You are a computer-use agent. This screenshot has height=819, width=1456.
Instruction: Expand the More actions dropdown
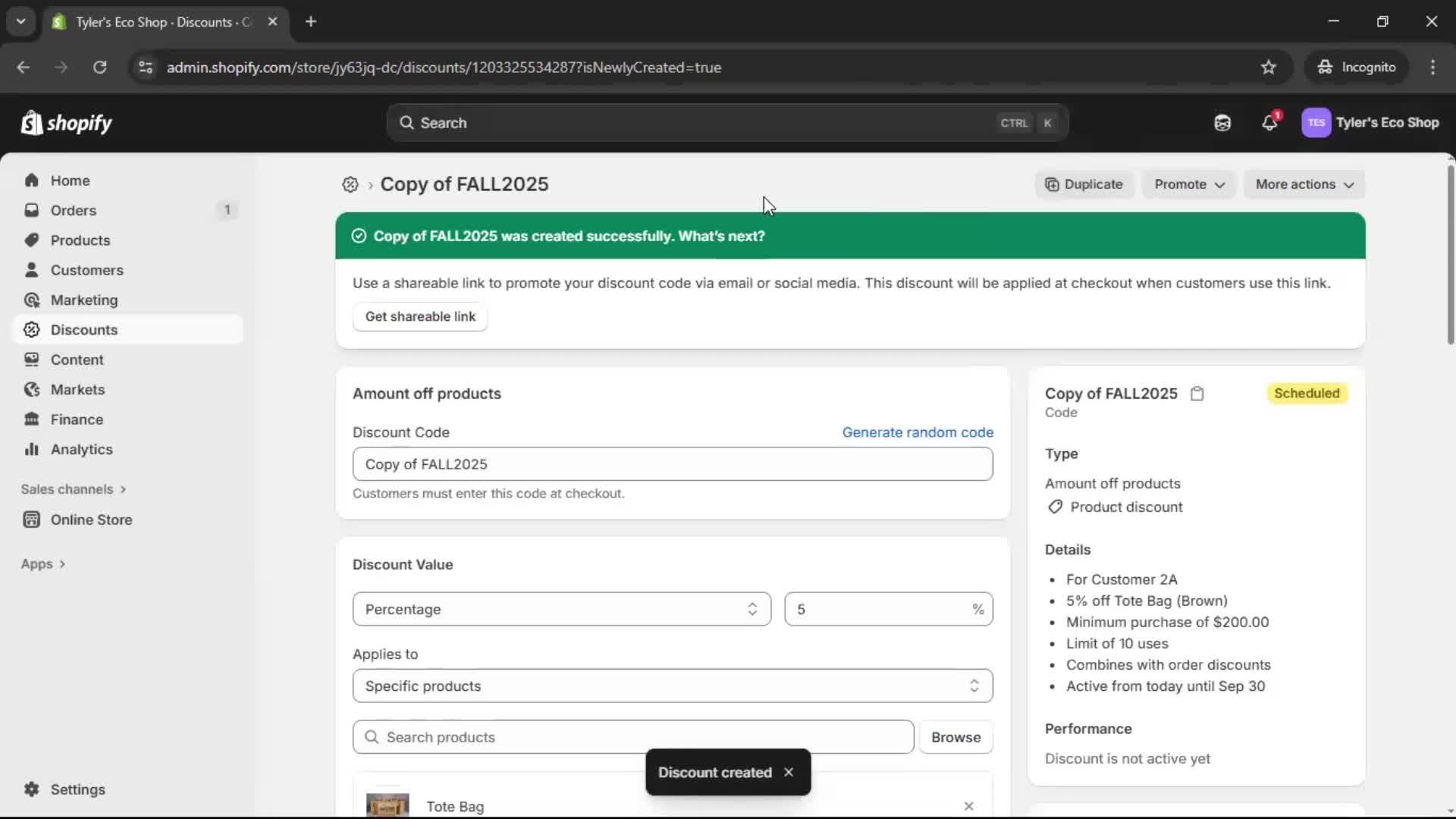(1304, 184)
